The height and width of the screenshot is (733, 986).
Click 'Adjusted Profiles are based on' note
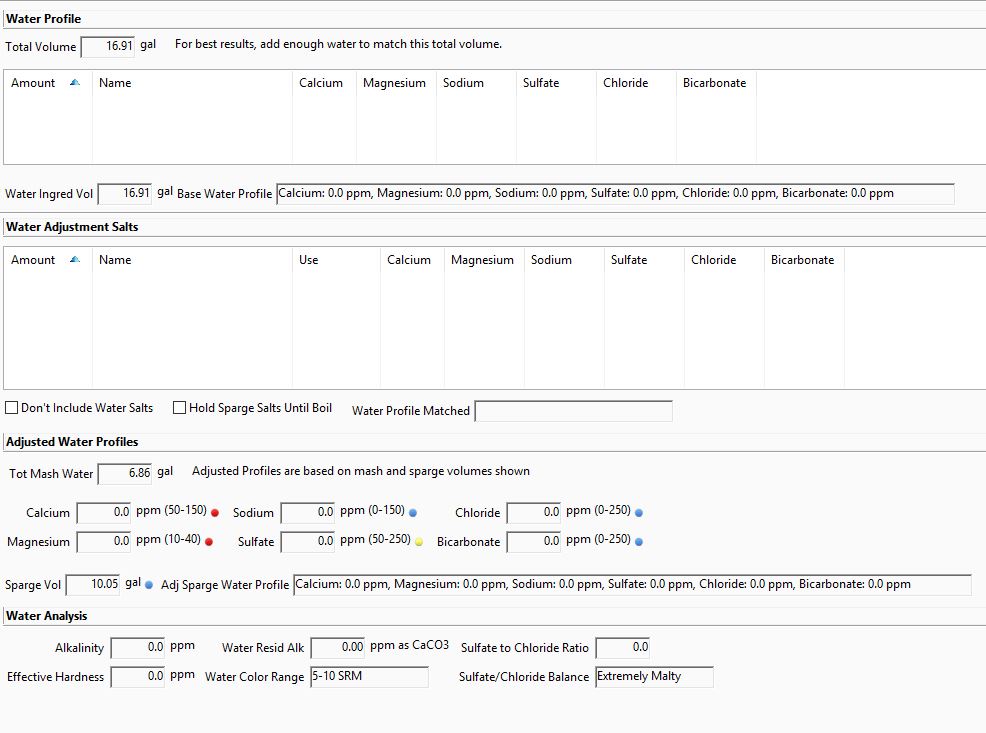(361, 471)
